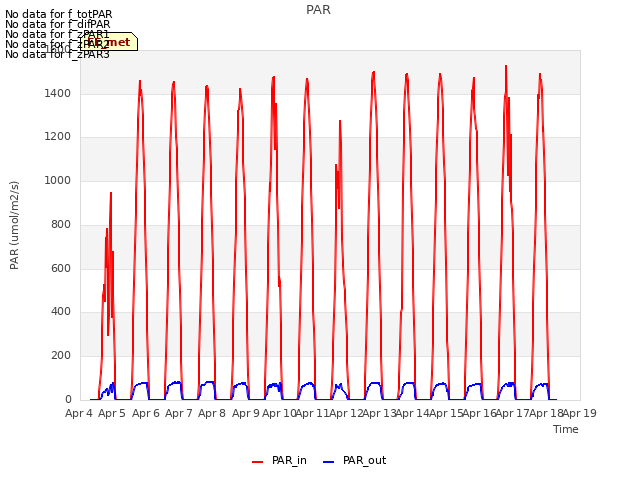This screenshot has width=640, height=480.
Task: Select the PAR chart title
Action: click(318, 10)
